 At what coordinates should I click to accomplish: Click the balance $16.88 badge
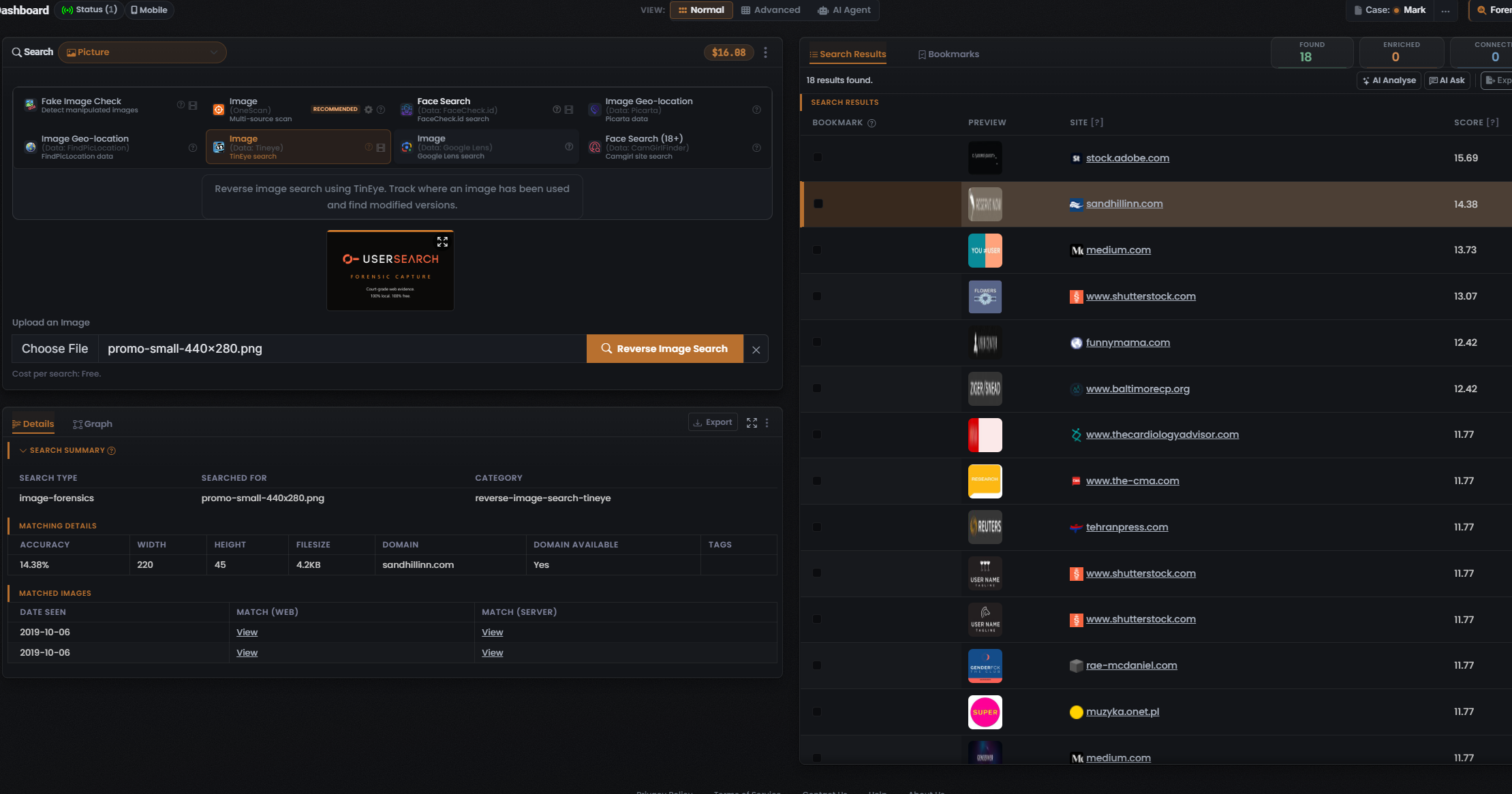[728, 52]
